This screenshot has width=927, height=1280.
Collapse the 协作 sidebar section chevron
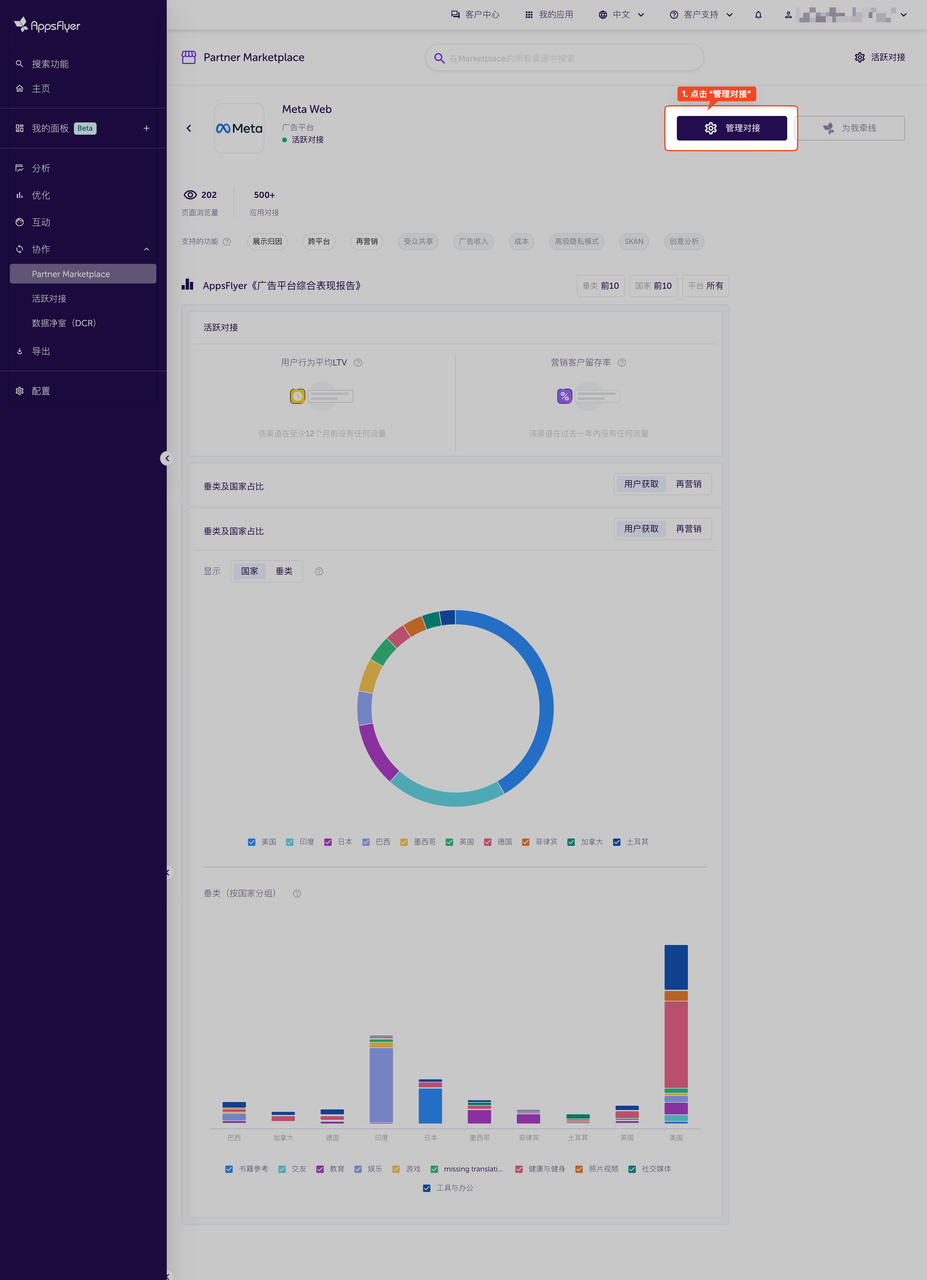click(x=146, y=249)
